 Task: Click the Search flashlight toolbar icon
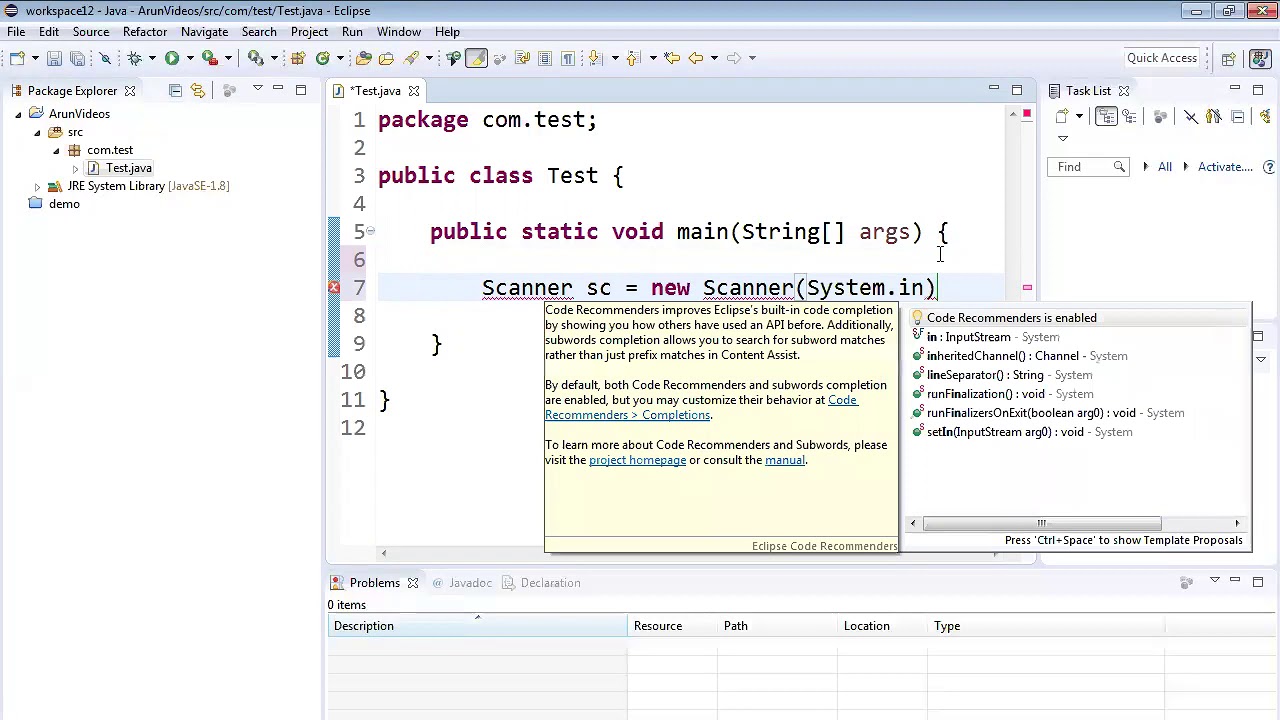[411, 58]
